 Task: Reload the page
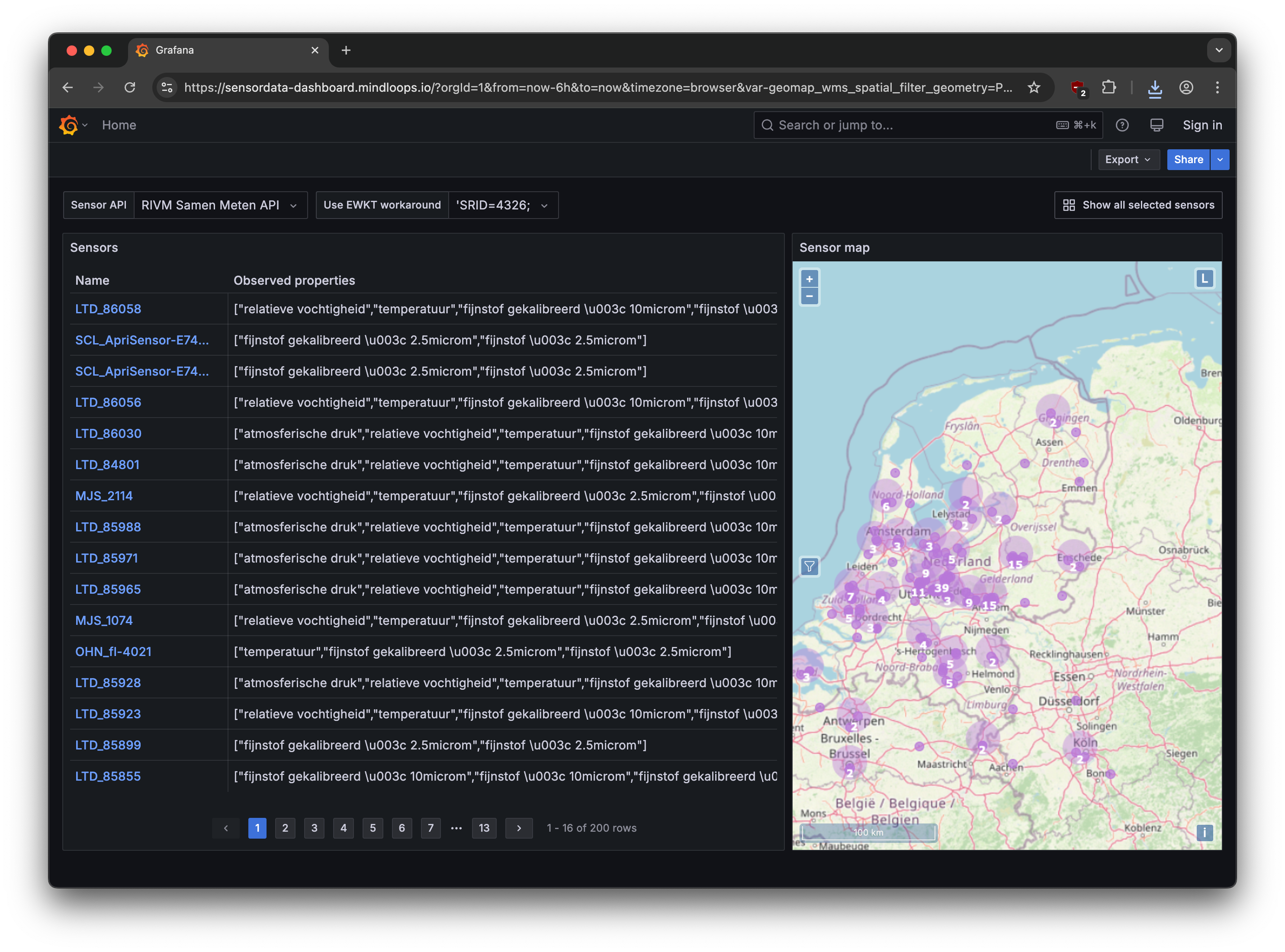pos(130,87)
